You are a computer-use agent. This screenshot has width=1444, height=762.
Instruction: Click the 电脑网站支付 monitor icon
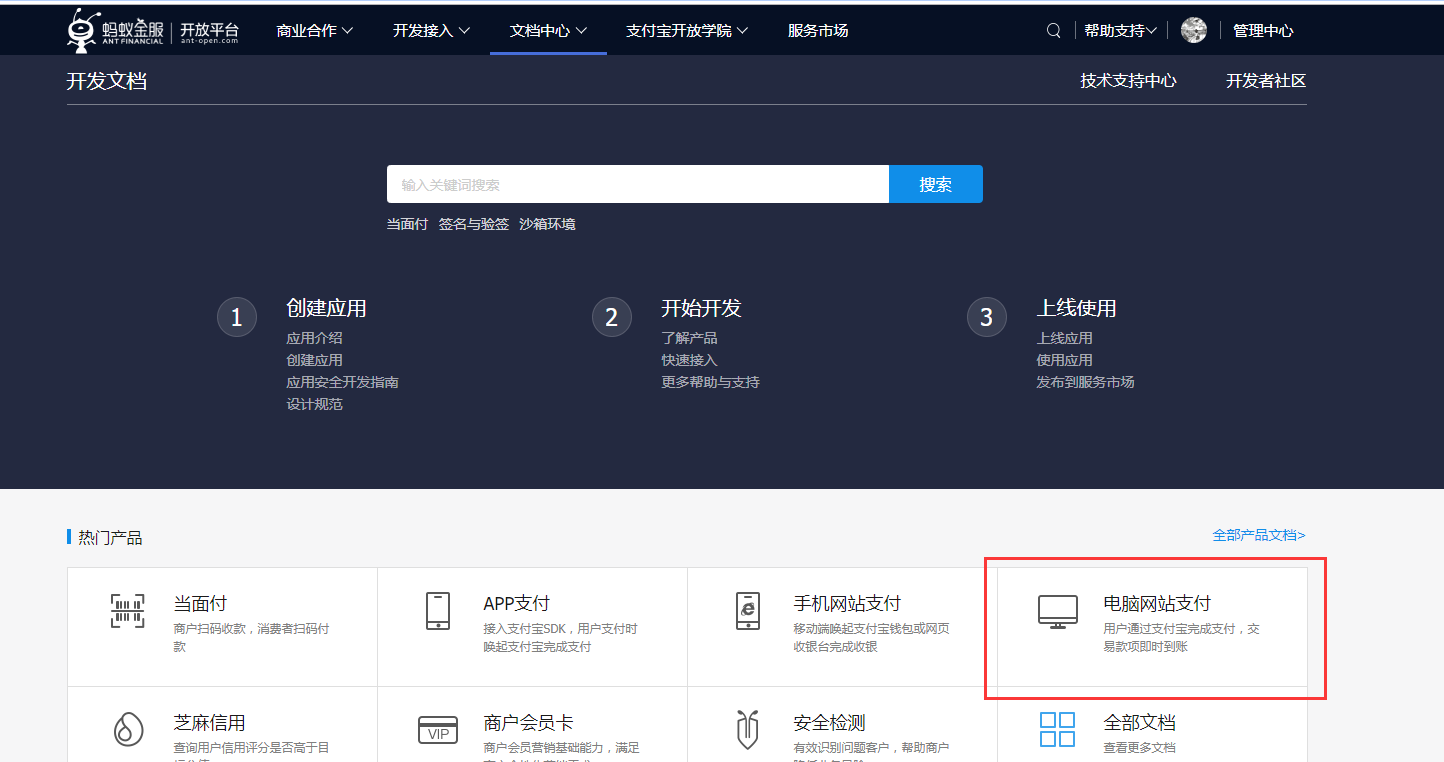(1057, 611)
